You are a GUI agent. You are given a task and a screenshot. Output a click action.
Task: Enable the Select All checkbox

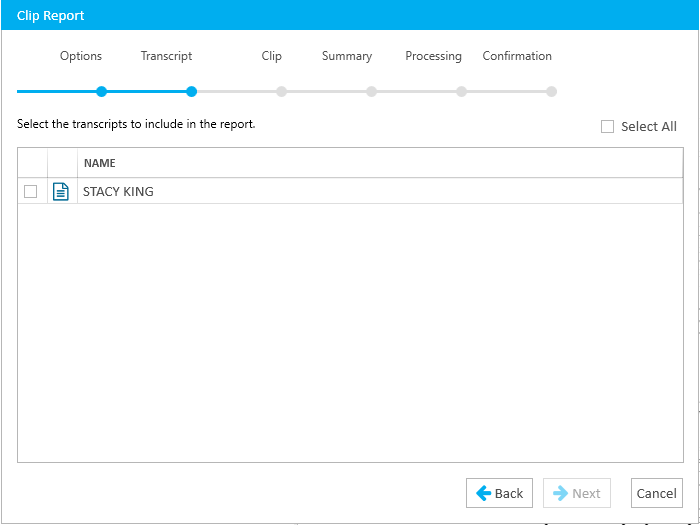tap(607, 126)
